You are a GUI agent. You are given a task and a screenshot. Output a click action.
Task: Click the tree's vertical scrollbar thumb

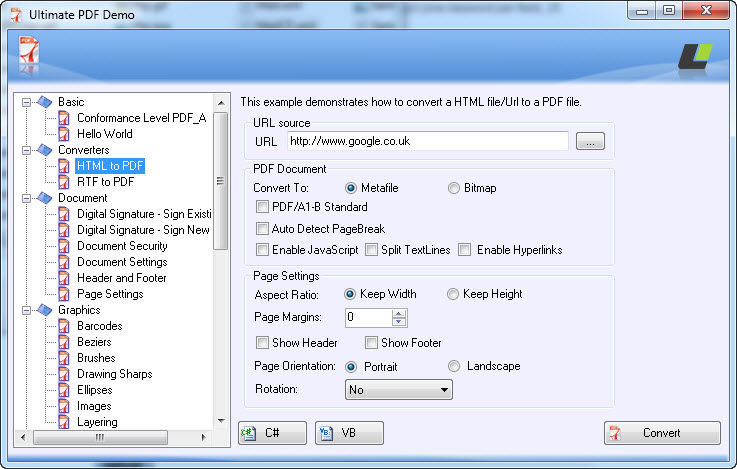(x=220, y=181)
